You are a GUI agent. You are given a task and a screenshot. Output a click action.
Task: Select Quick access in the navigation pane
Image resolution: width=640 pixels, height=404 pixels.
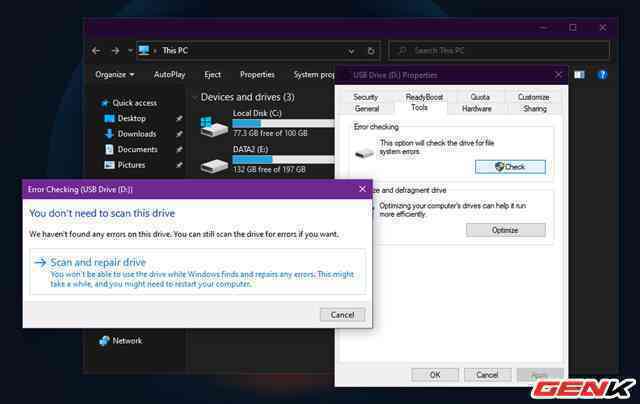(134, 103)
